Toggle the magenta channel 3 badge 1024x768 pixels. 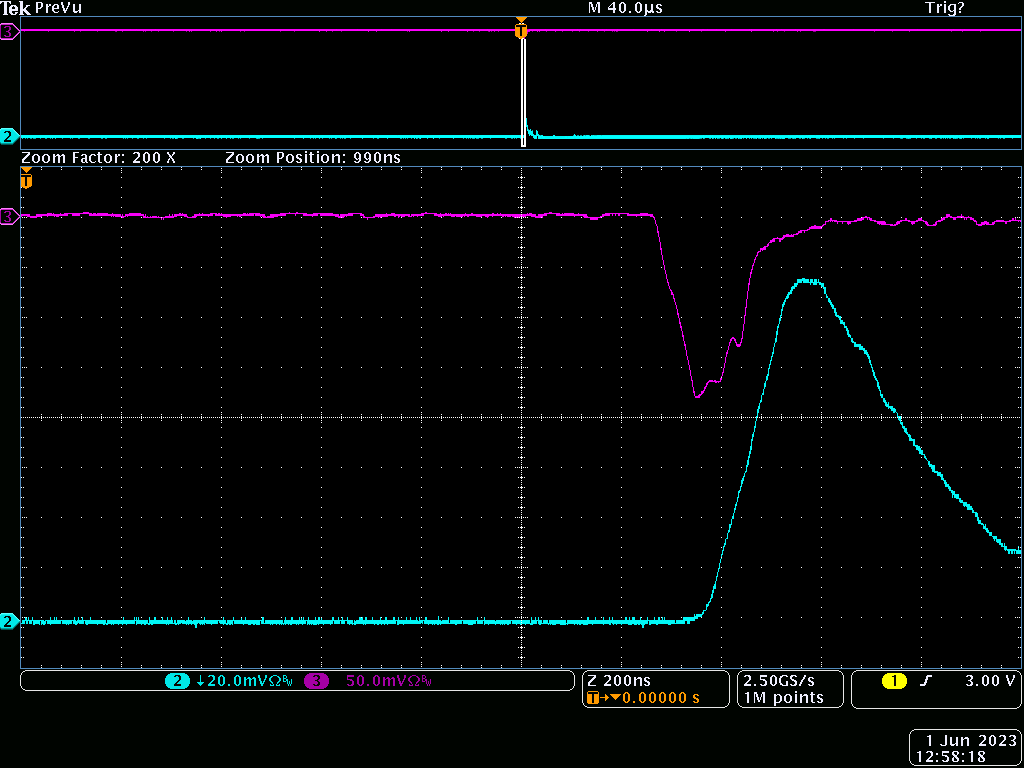pyautogui.click(x=318, y=681)
